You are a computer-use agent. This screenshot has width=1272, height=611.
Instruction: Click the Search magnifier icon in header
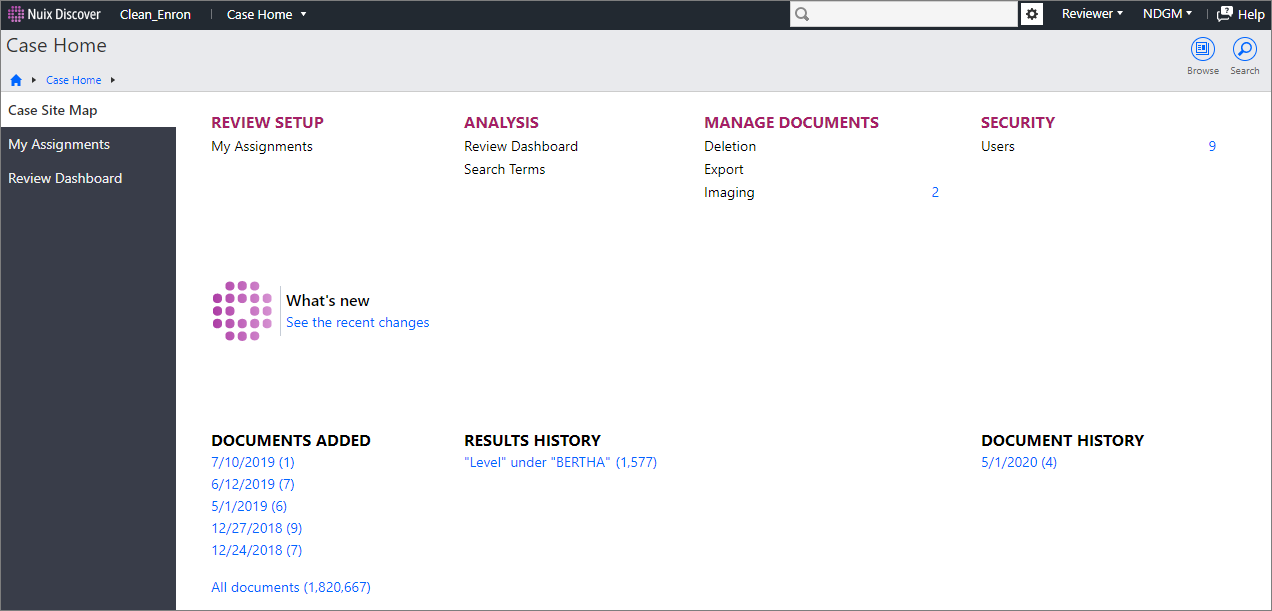(x=1245, y=49)
